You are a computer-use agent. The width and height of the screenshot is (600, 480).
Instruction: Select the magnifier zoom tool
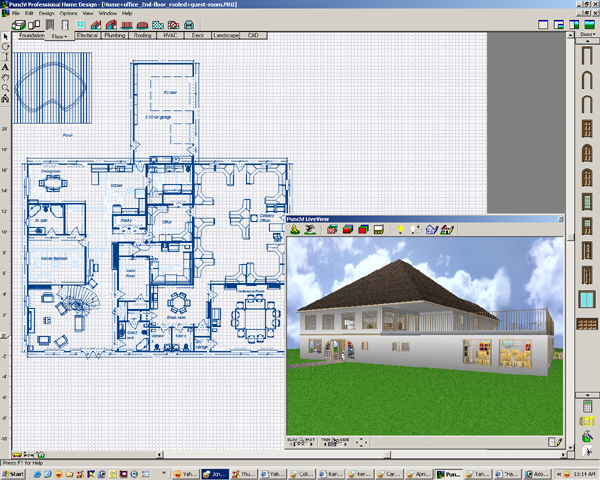[5, 88]
